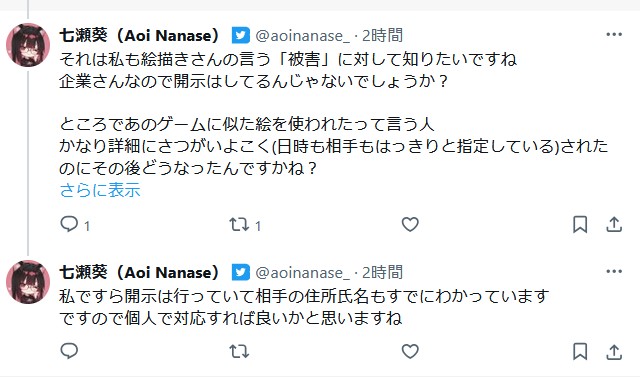Open the first tweet author's avatar
The width and height of the screenshot is (640, 380).
pyautogui.click(x=28, y=45)
